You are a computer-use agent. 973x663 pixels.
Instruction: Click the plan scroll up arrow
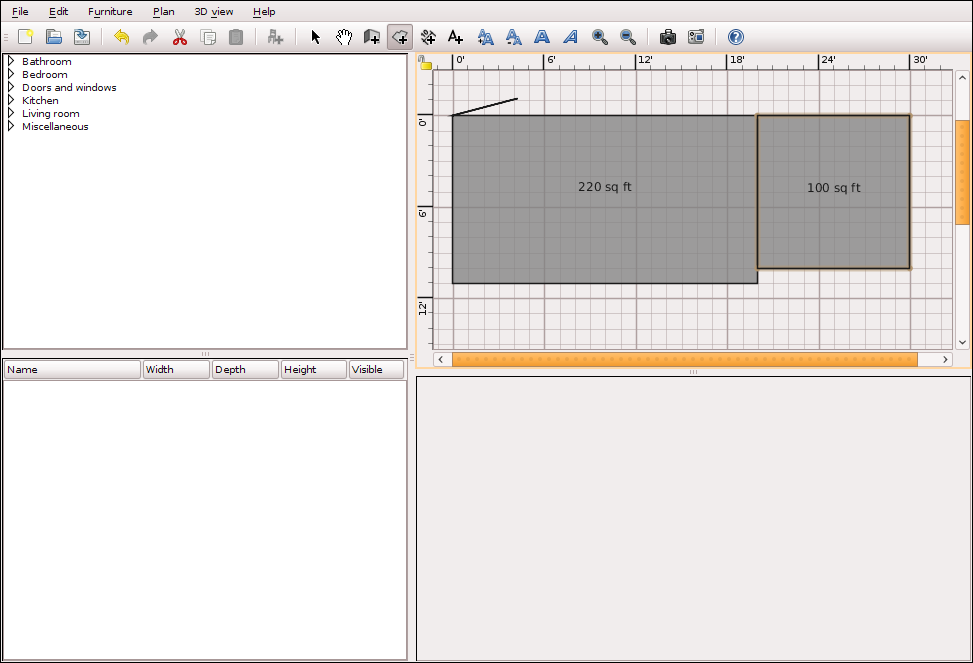pos(962,78)
